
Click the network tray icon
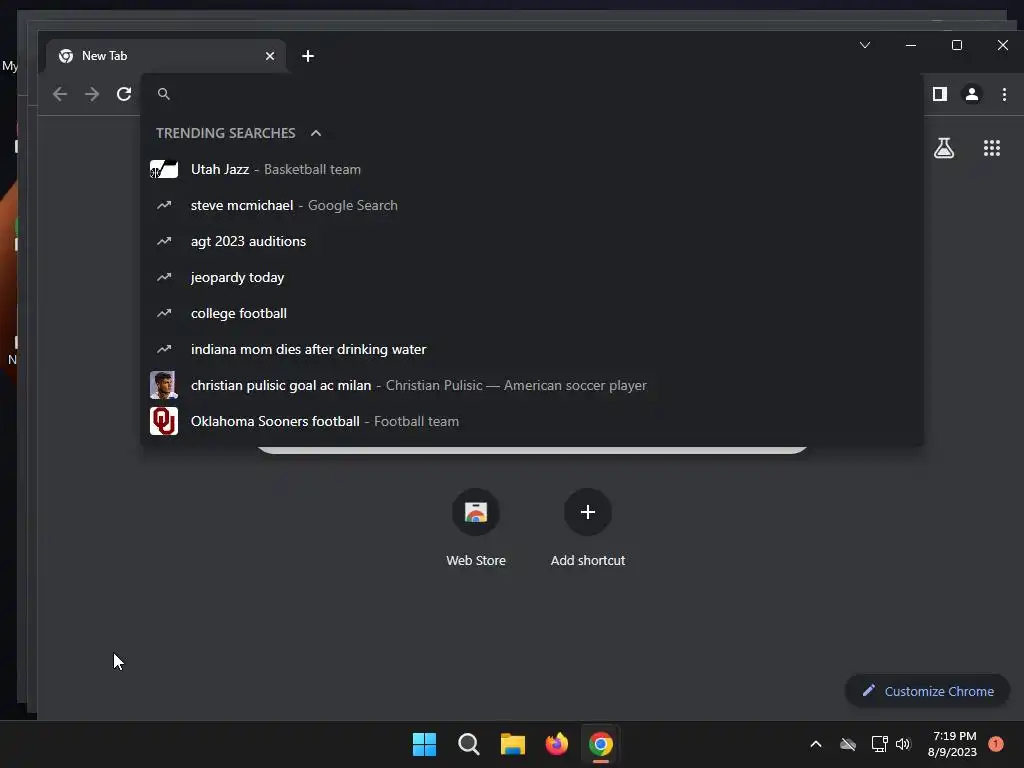(879, 744)
